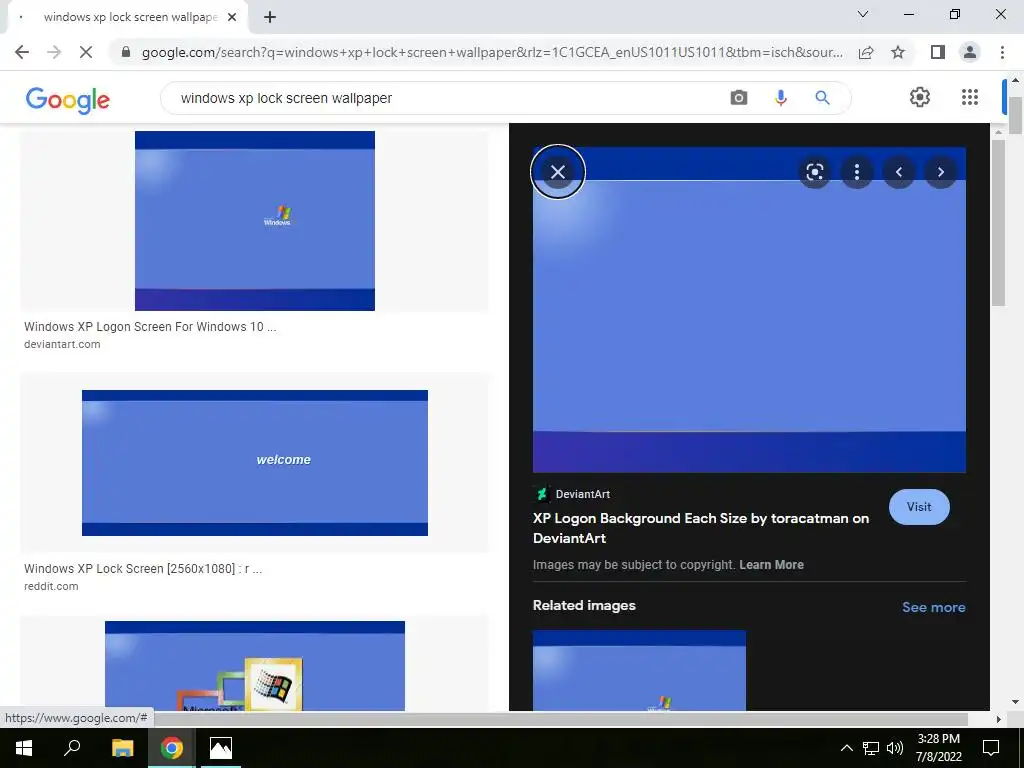Screen dimensions: 1024x768
Task: Go to next image in preview
Action: pos(940,172)
